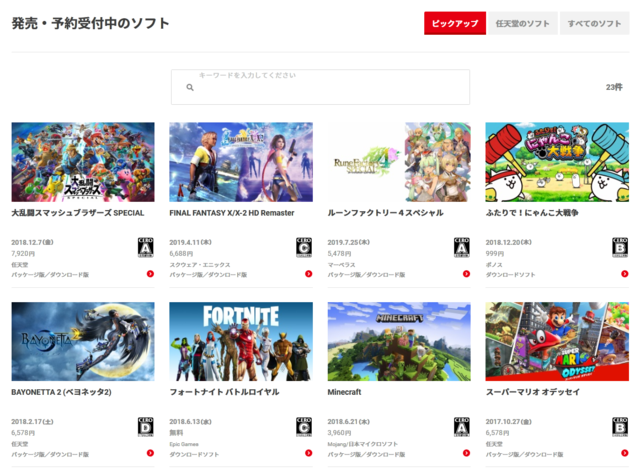This screenshot has width=640, height=472.
Task: Click スーパーマリオ オデッセイ title link
Action: click(x=533, y=392)
